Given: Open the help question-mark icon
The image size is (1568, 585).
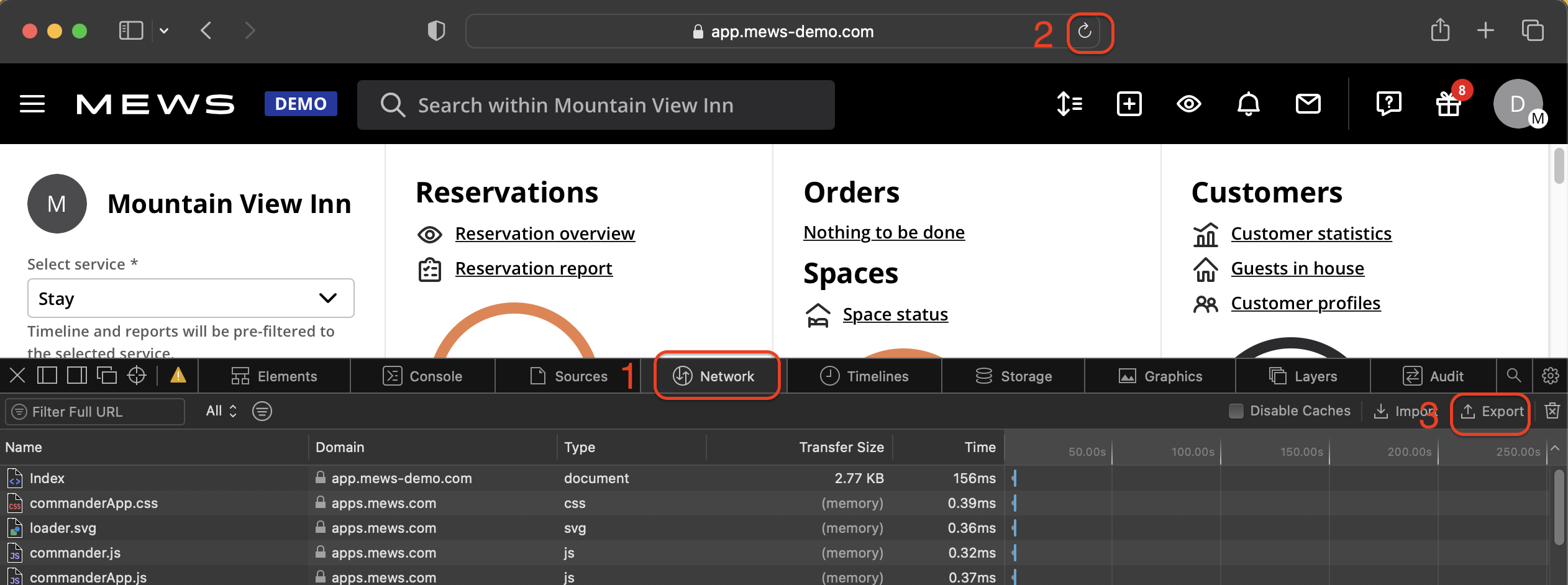Looking at the screenshot, I should [x=1389, y=104].
